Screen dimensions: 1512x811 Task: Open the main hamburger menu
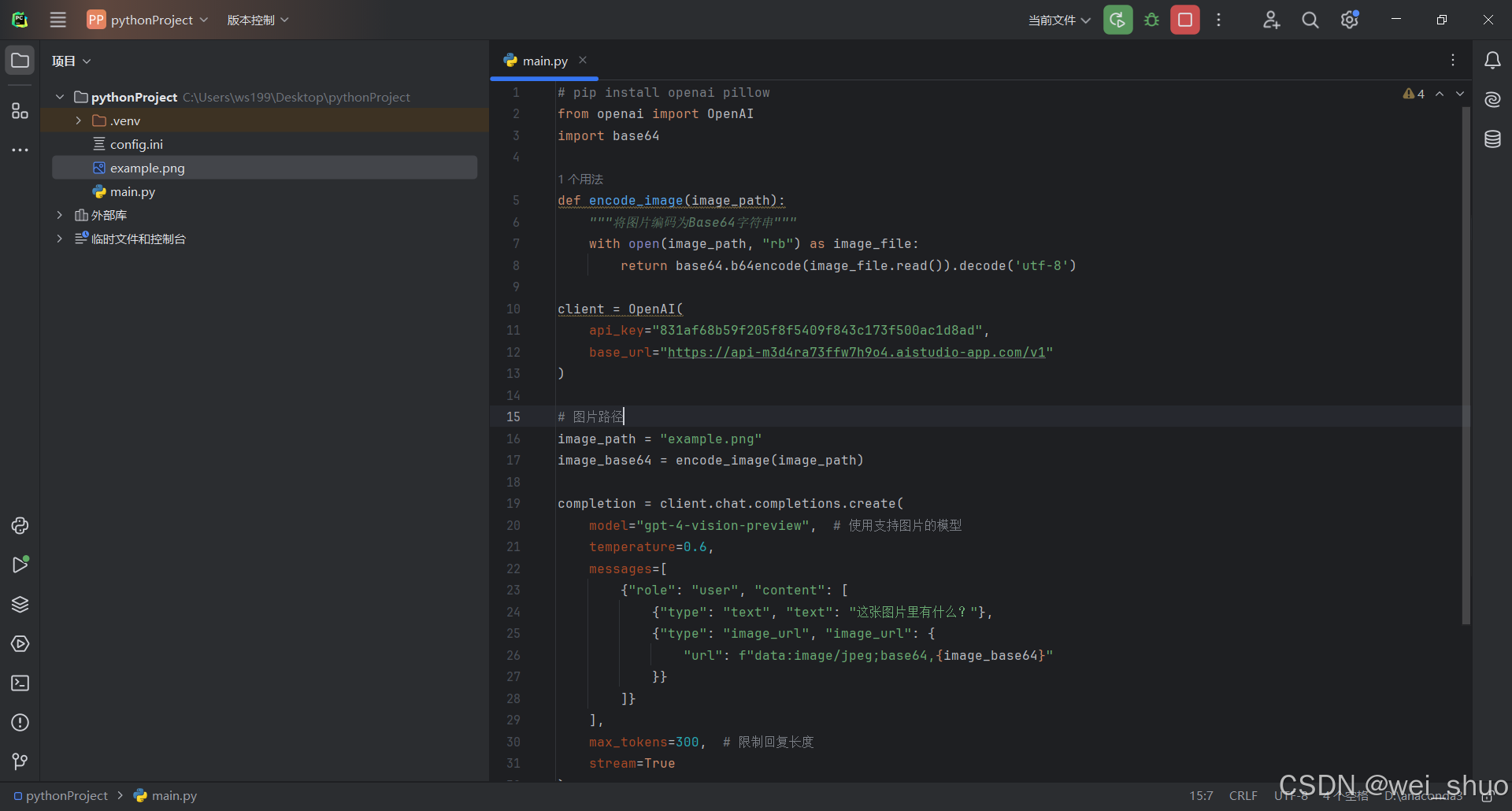[x=58, y=20]
